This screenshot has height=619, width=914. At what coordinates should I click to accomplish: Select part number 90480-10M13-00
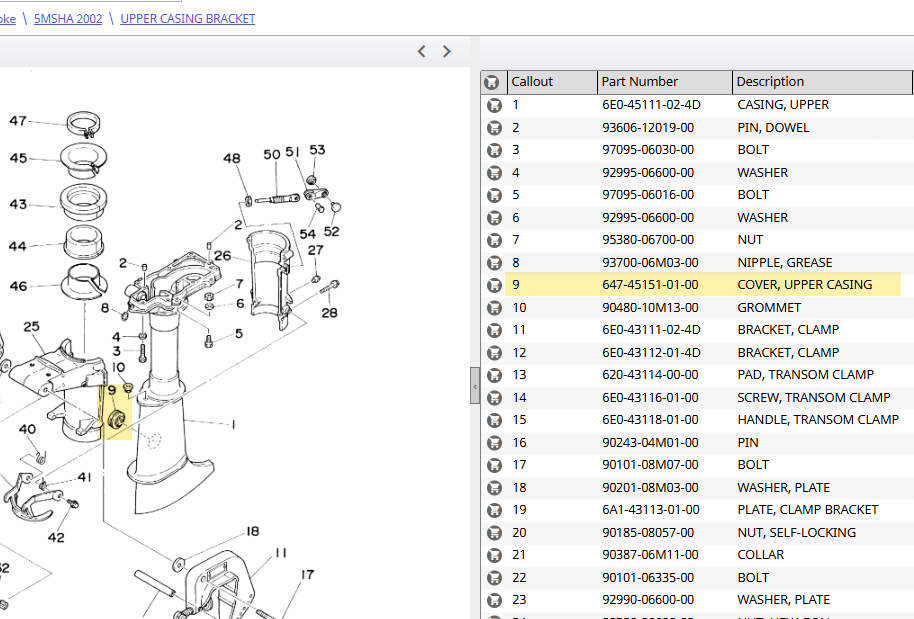click(650, 308)
